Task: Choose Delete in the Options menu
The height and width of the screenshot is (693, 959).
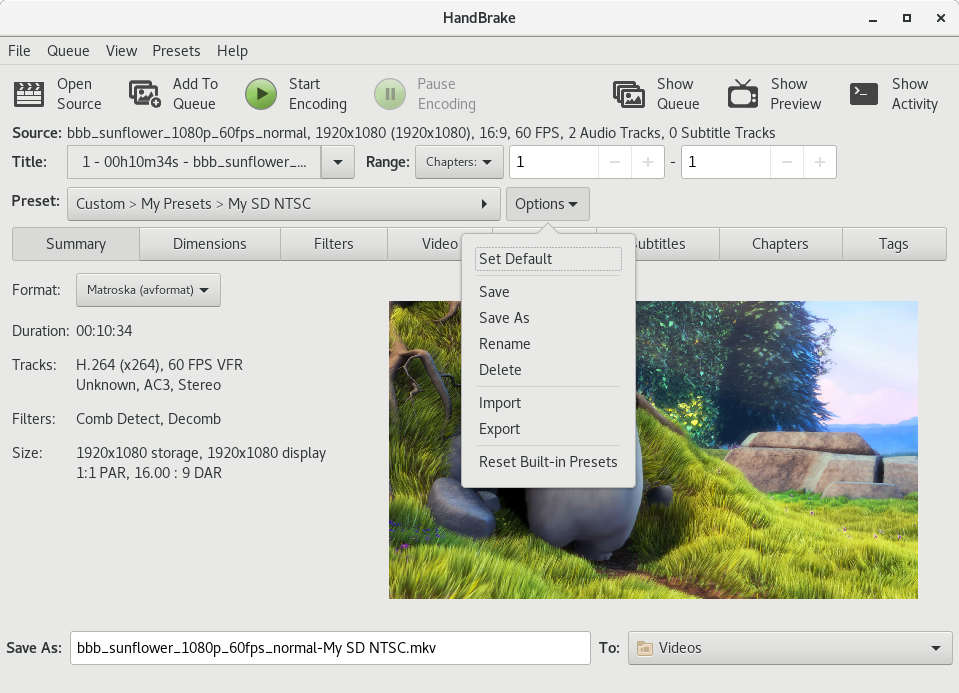Action: point(548,370)
